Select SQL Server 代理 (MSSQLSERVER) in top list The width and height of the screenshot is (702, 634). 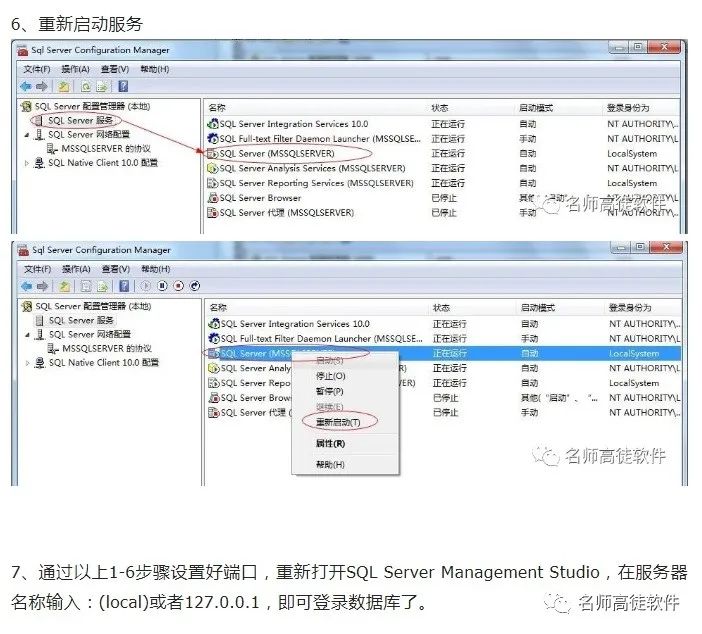coord(287,212)
